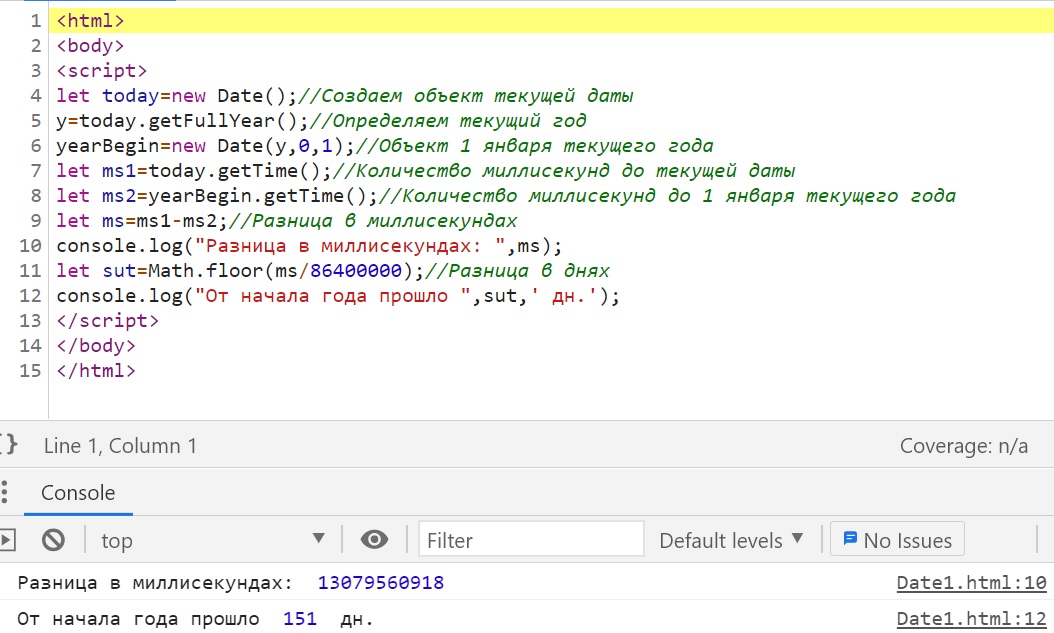This screenshot has height=633, width=1054.
Task: Click the Line 1, Column 1 position indicator
Action: tap(120, 446)
